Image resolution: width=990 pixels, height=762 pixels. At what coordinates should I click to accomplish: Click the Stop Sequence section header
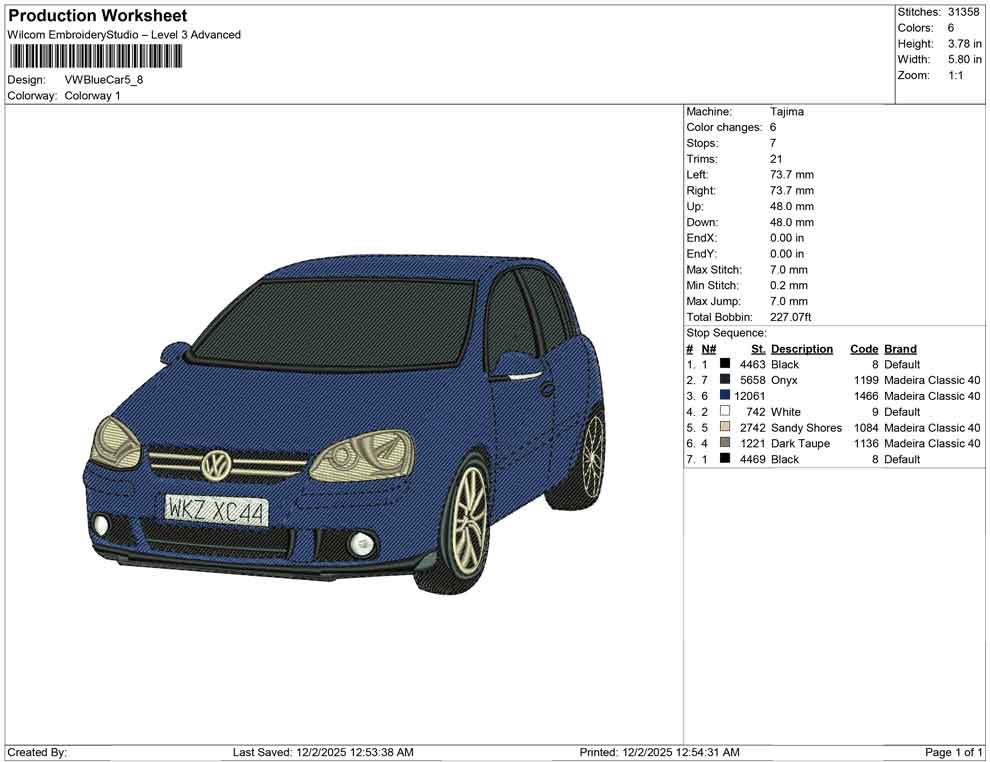pos(726,332)
